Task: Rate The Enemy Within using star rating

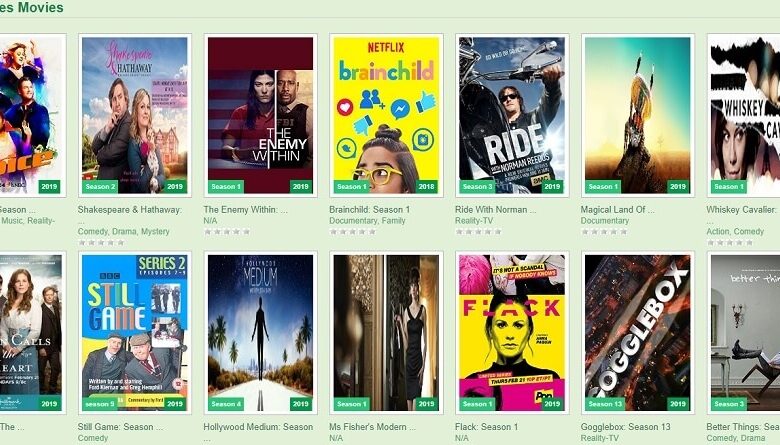Action: pyautogui.click(x=227, y=232)
